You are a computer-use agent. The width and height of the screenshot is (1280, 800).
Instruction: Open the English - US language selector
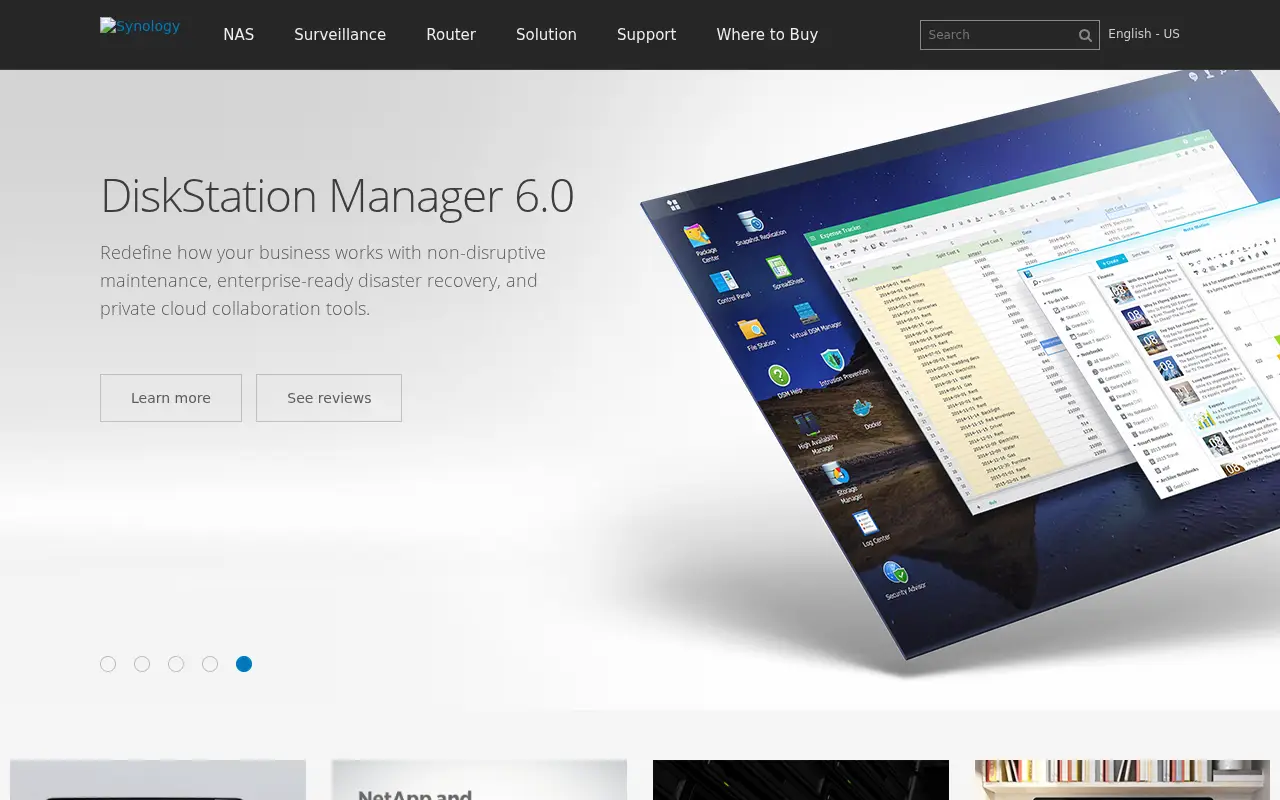tap(1144, 34)
